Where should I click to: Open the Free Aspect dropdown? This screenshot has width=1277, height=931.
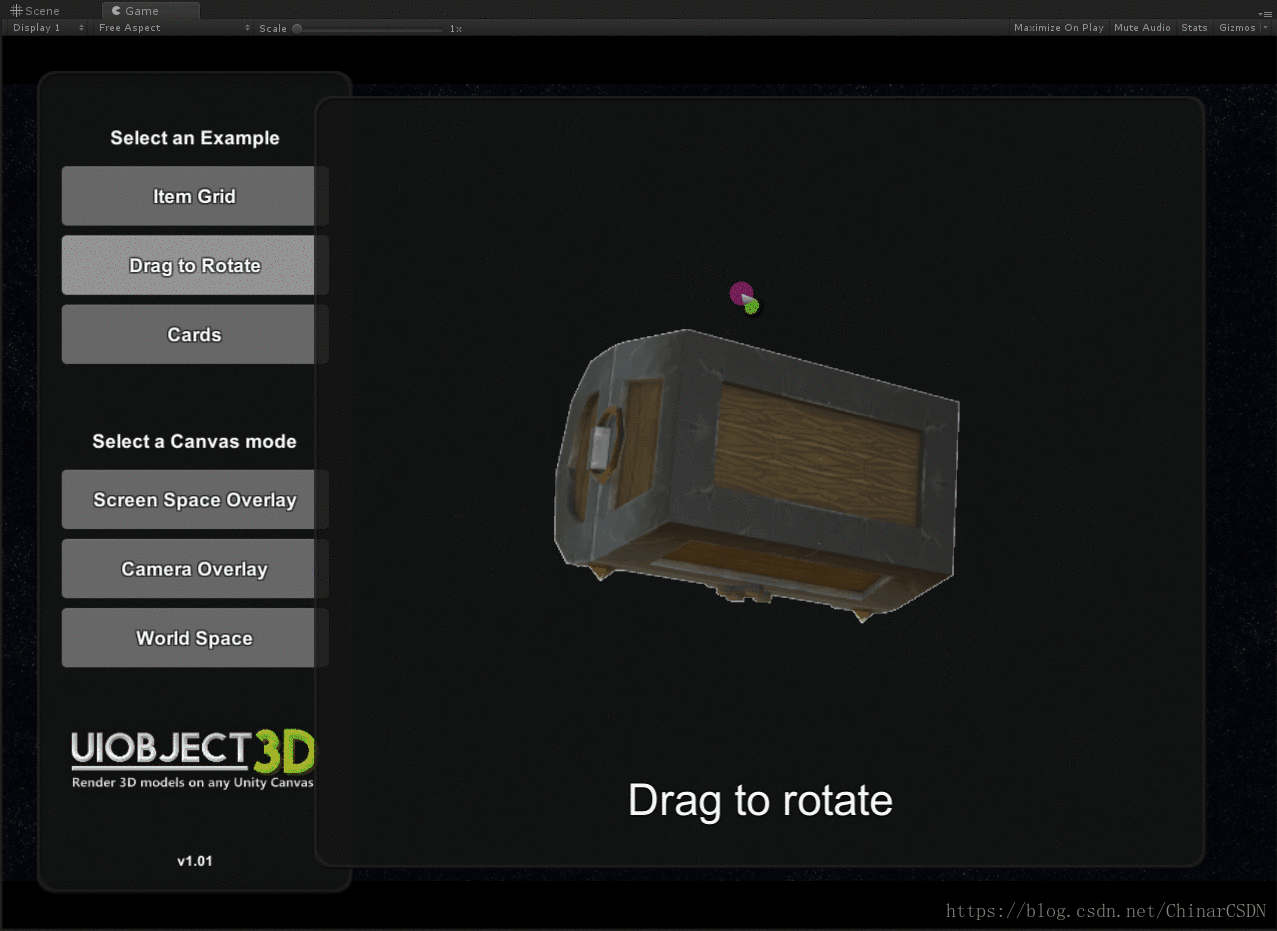[x=173, y=28]
